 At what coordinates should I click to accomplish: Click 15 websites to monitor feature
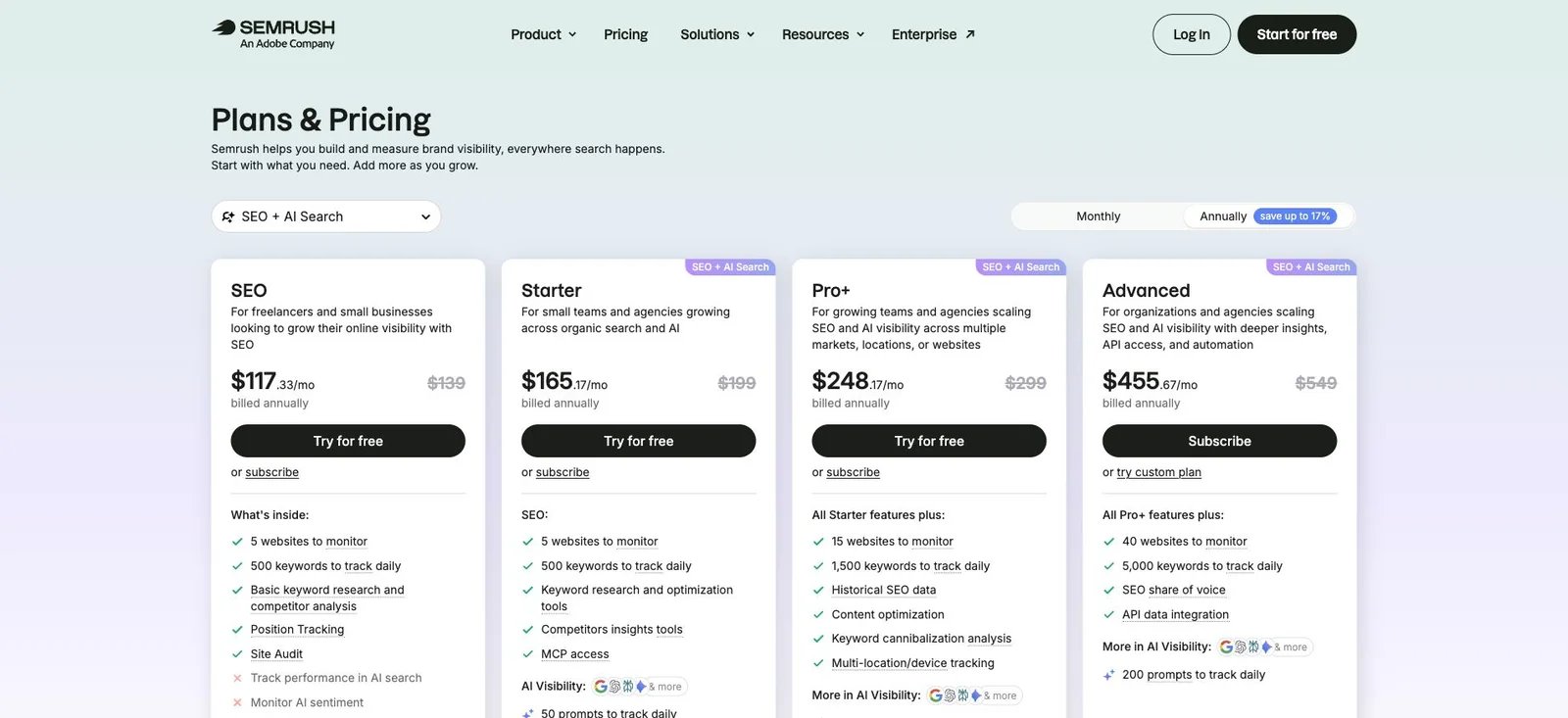tap(892, 542)
